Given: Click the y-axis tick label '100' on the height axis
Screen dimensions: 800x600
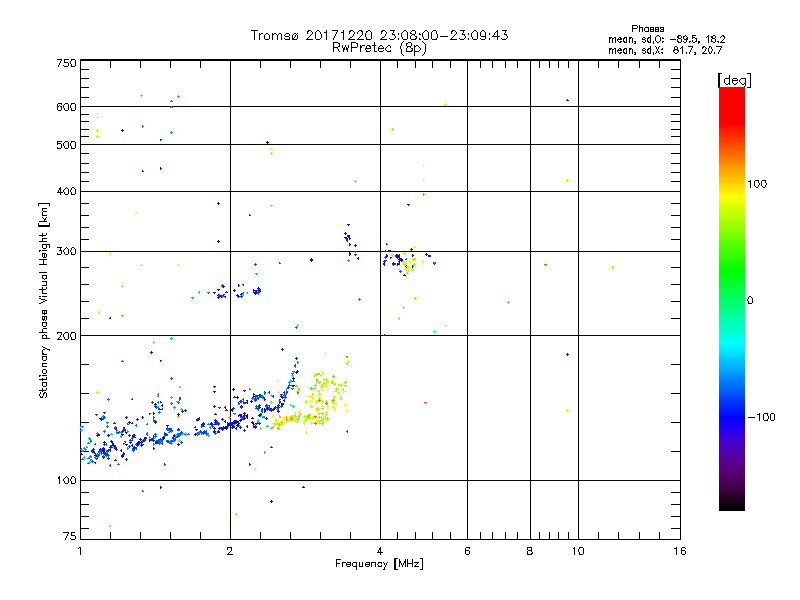Looking at the screenshot, I should (66, 481).
